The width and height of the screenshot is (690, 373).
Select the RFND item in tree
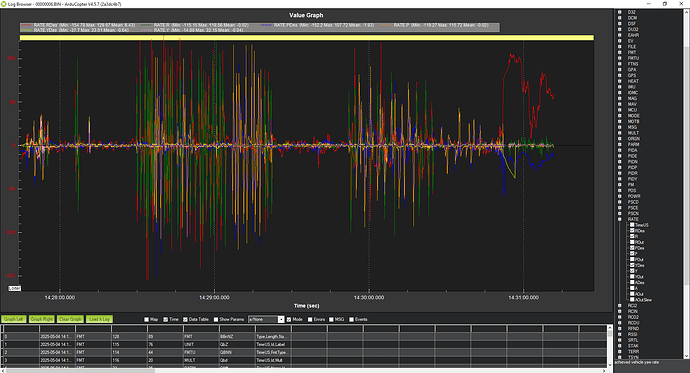coord(633,328)
